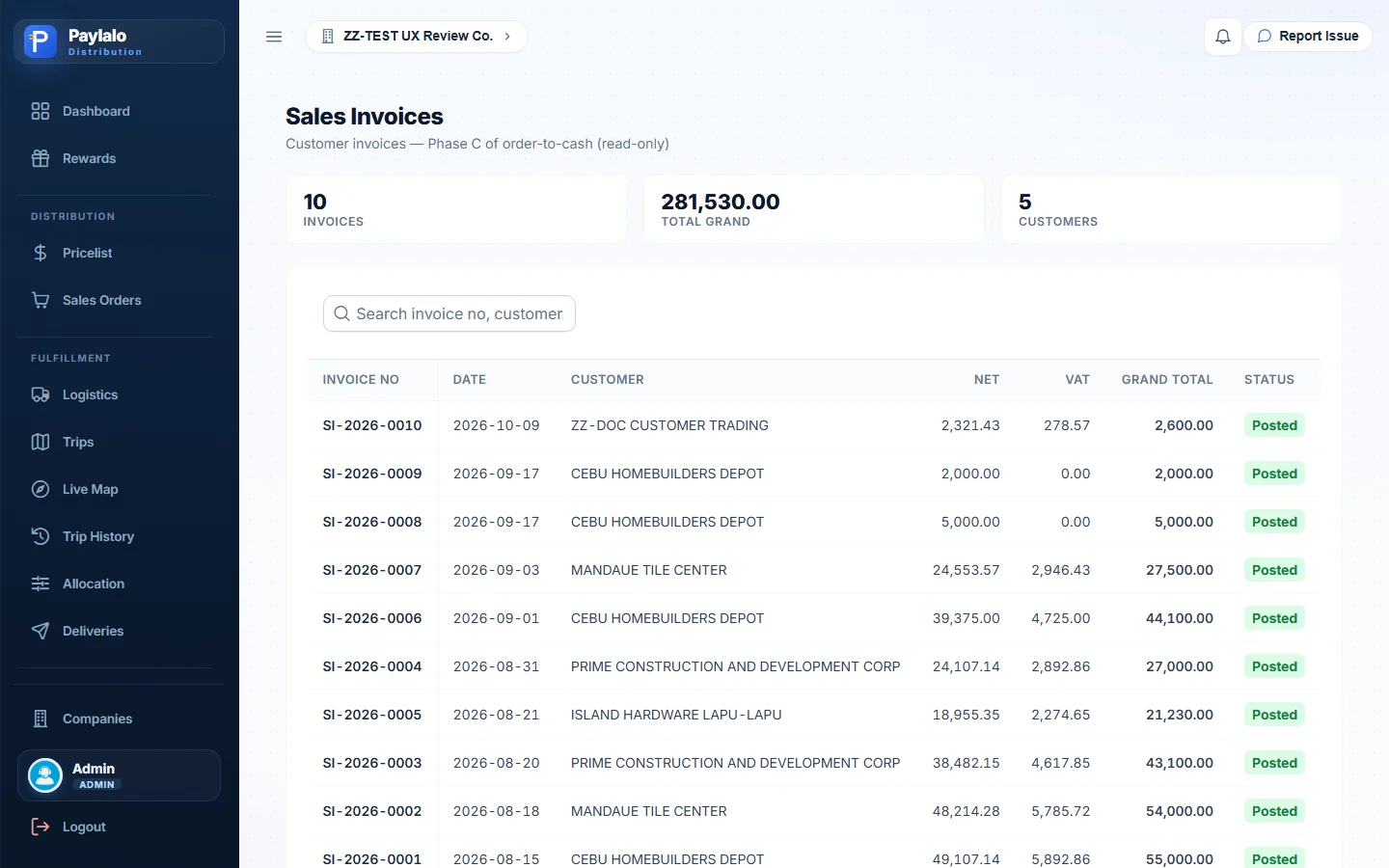This screenshot has width=1389, height=868.
Task: Click the Logistics truck icon
Action: click(41, 394)
